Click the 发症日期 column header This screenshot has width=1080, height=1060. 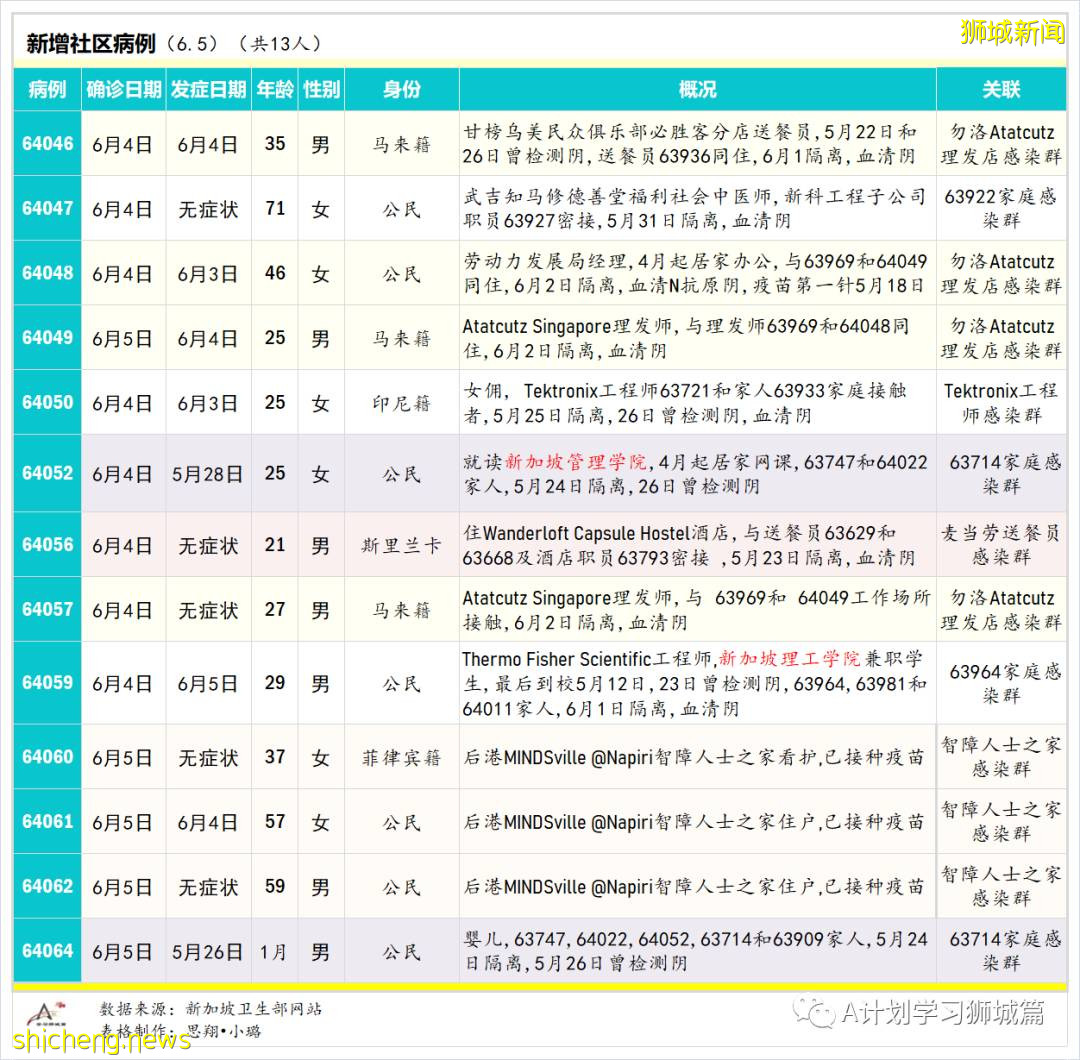(x=208, y=89)
